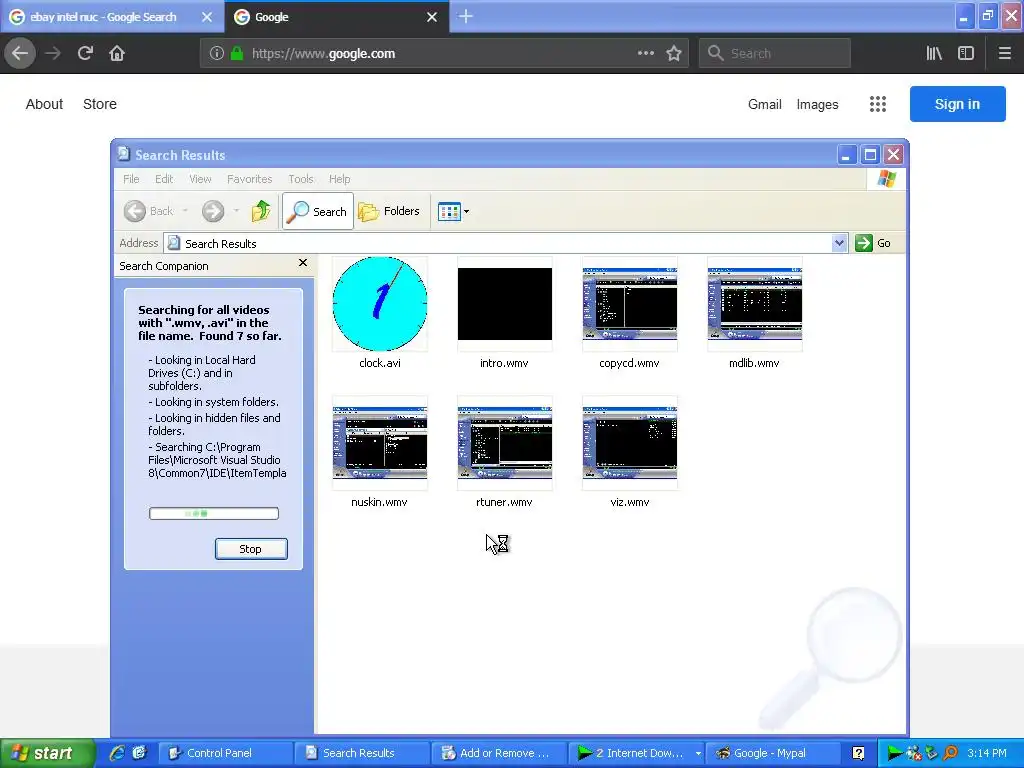
Task: Close the Search Companion pane
Action: 302,263
